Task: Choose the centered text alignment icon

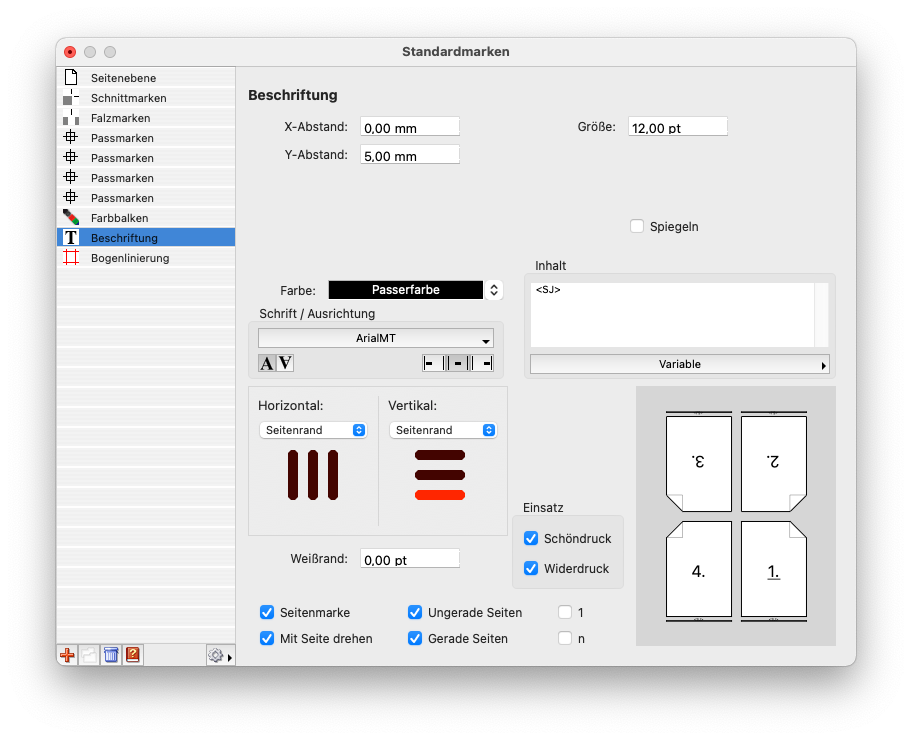Action: (x=458, y=364)
